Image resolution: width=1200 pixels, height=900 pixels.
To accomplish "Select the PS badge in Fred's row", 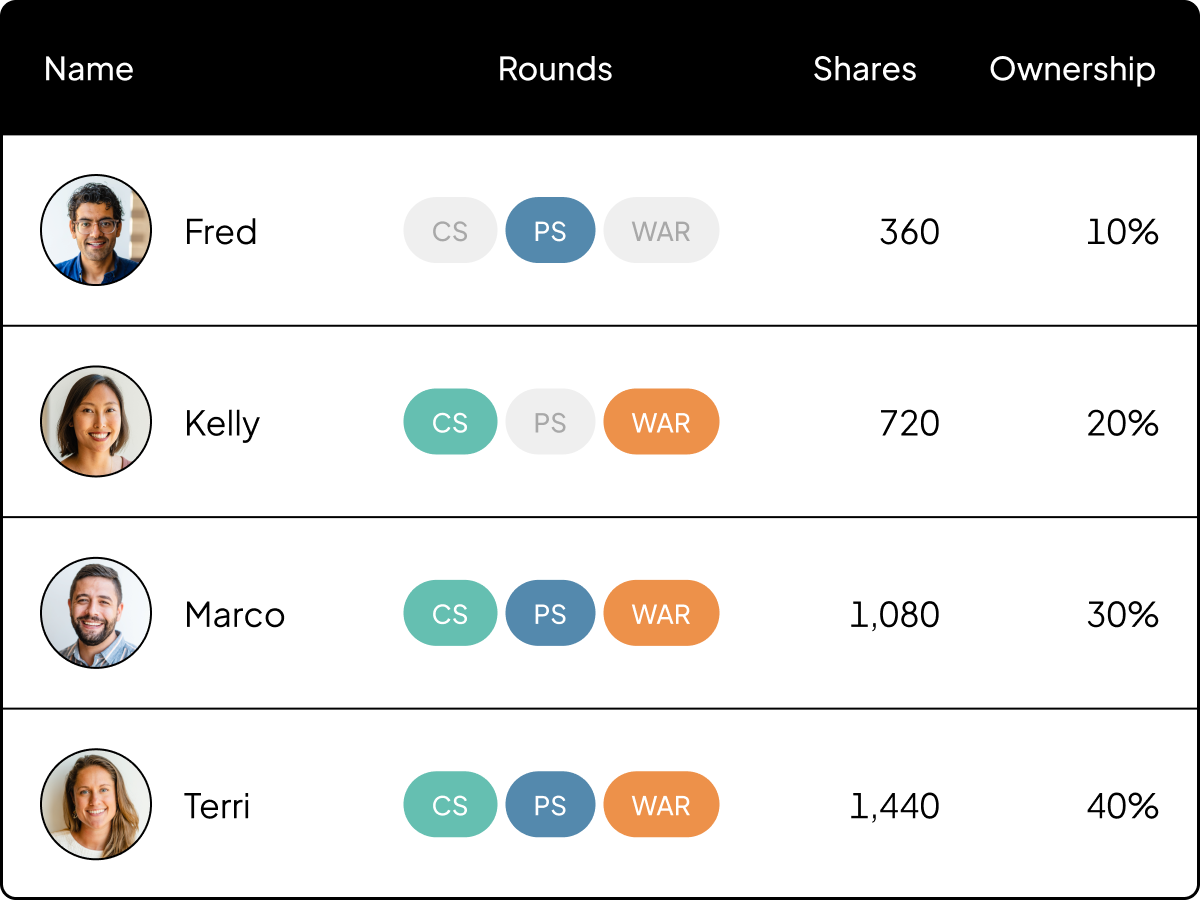I will coord(550,230).
